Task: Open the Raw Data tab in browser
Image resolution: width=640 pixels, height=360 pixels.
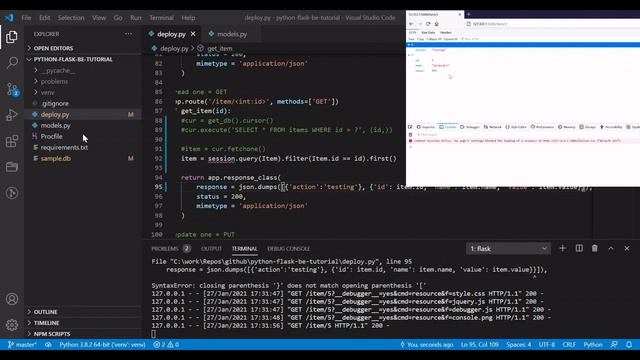Action: tap(428, 32)
